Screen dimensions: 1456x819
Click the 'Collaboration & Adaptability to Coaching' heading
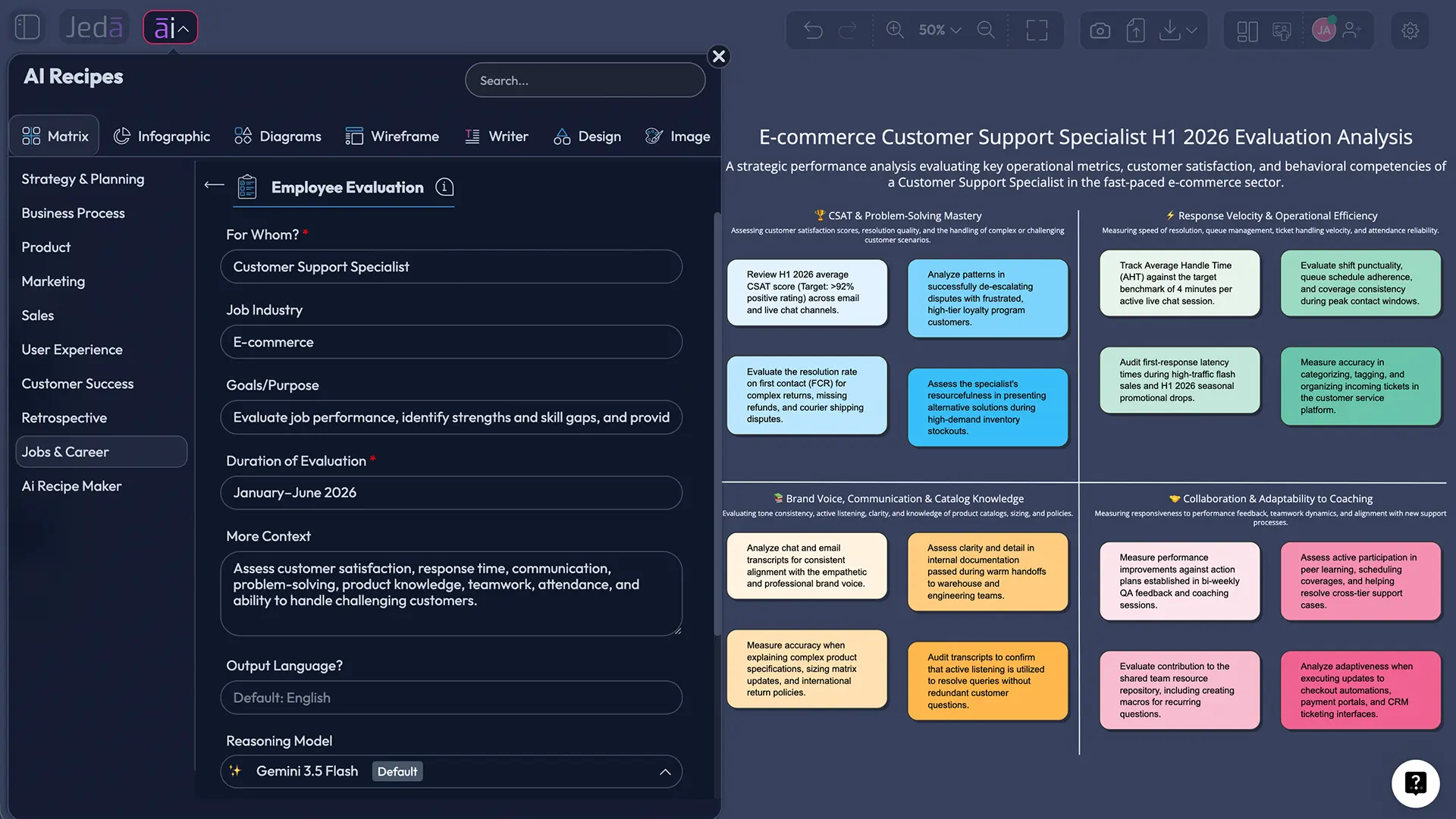[1270, 499]
